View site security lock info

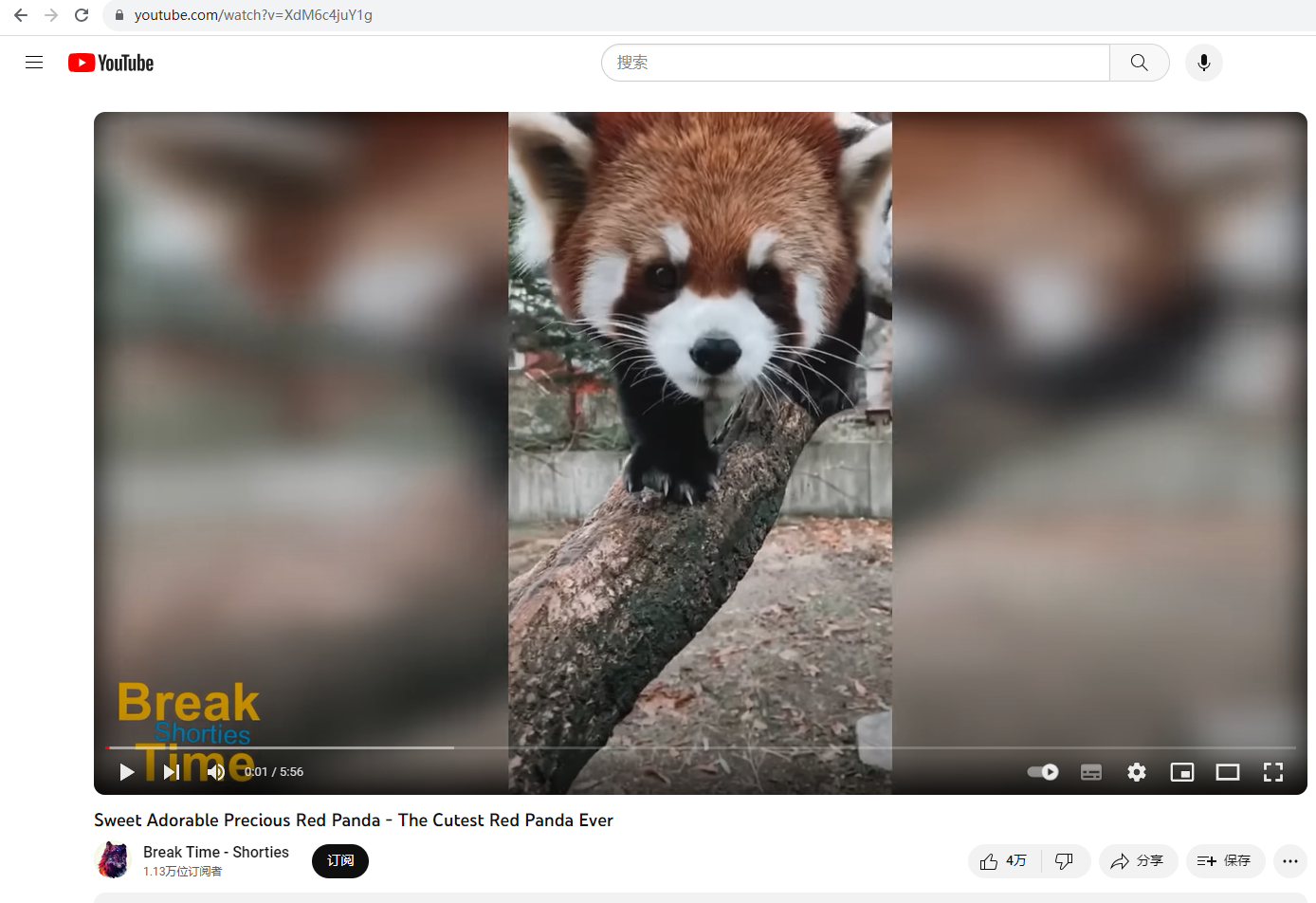(x=119, y=15)
